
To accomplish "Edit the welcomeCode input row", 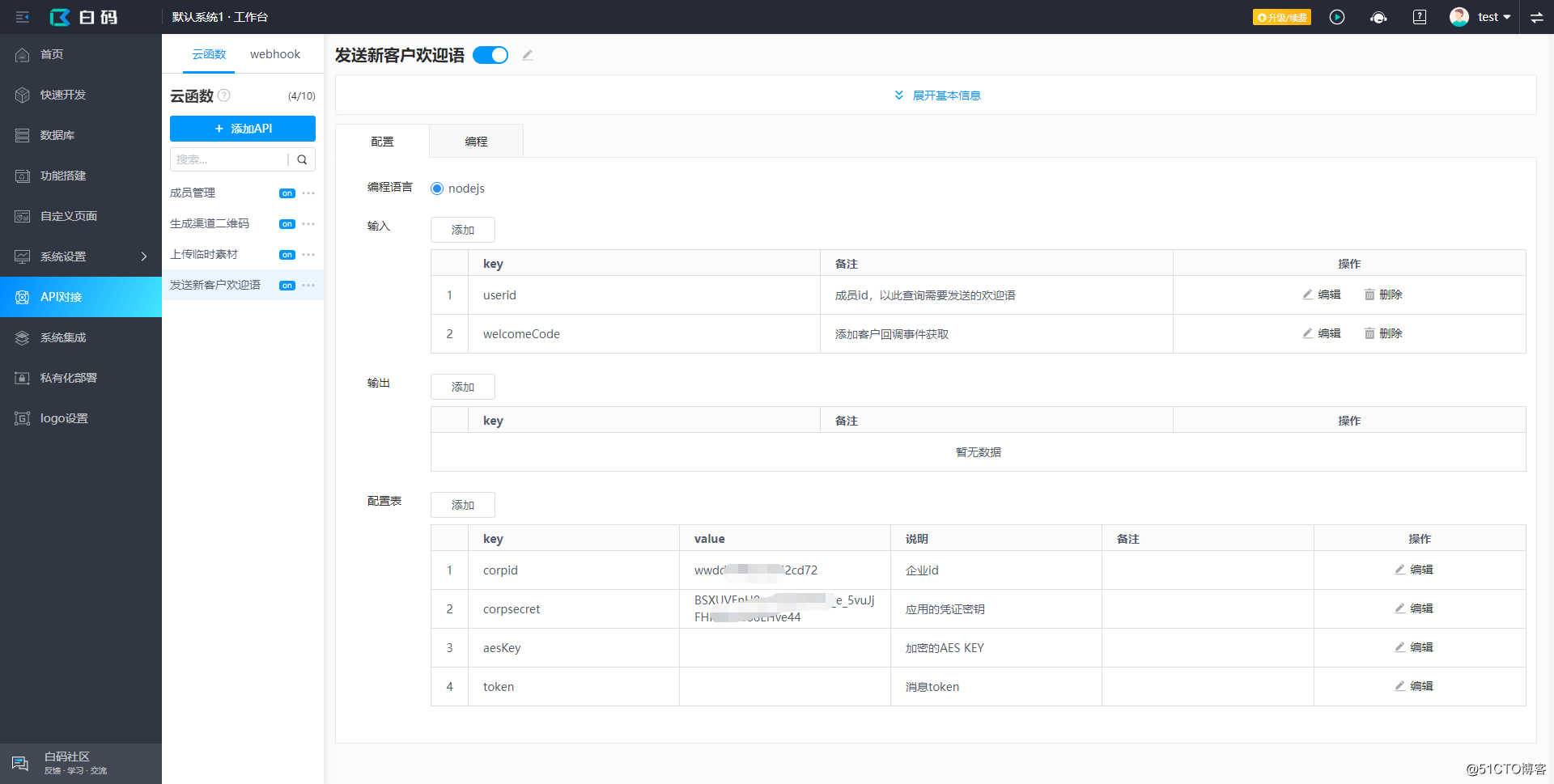I will 1322,333.
